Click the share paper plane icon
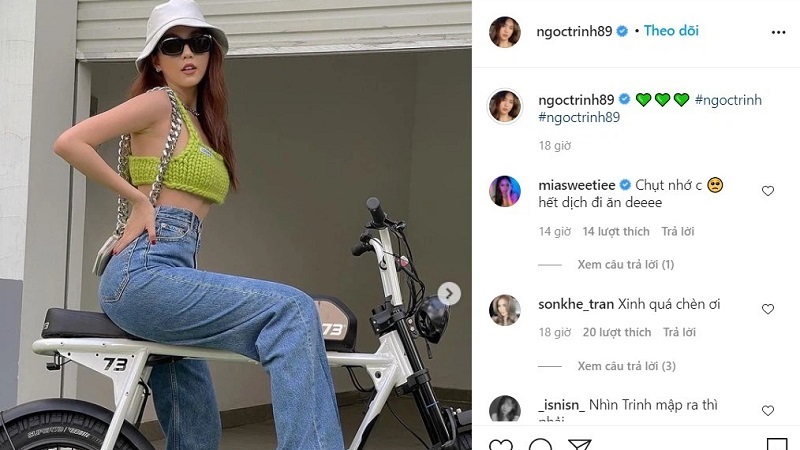800x450 pixels. click(580, 444)
